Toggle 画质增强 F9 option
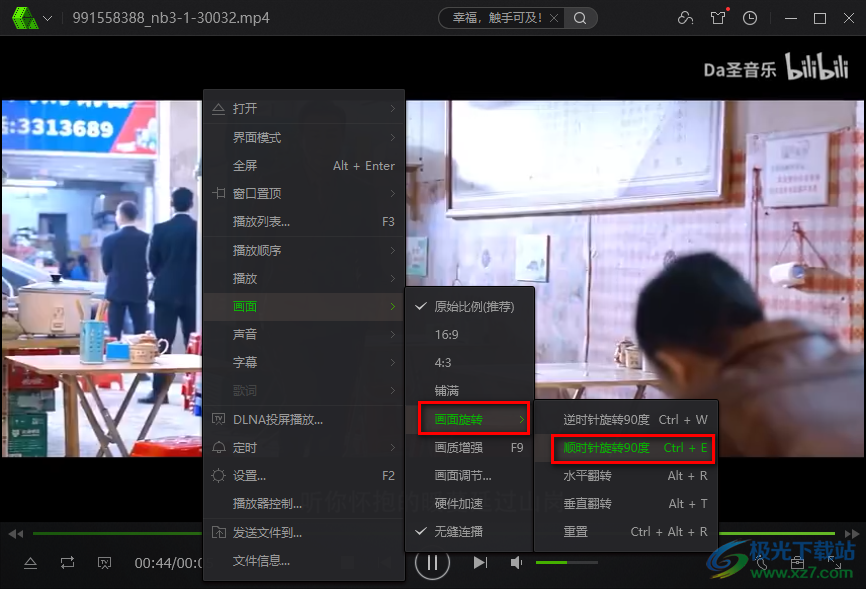Image resolution: width=866 pixels, height=589 pixels. pyautogui.click(x=469, y=448)
